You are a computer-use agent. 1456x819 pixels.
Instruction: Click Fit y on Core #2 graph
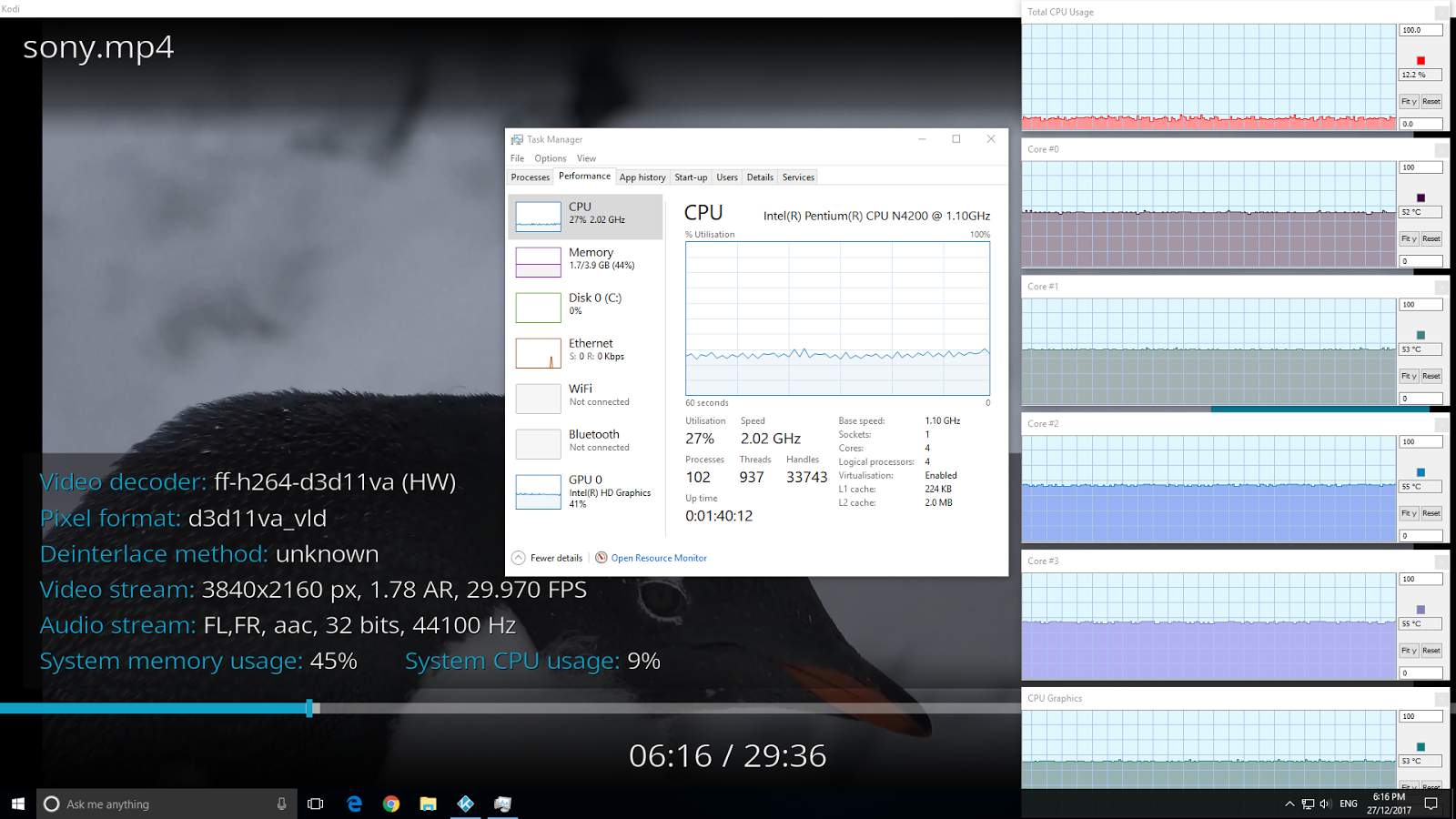(x=1409, y=513)
